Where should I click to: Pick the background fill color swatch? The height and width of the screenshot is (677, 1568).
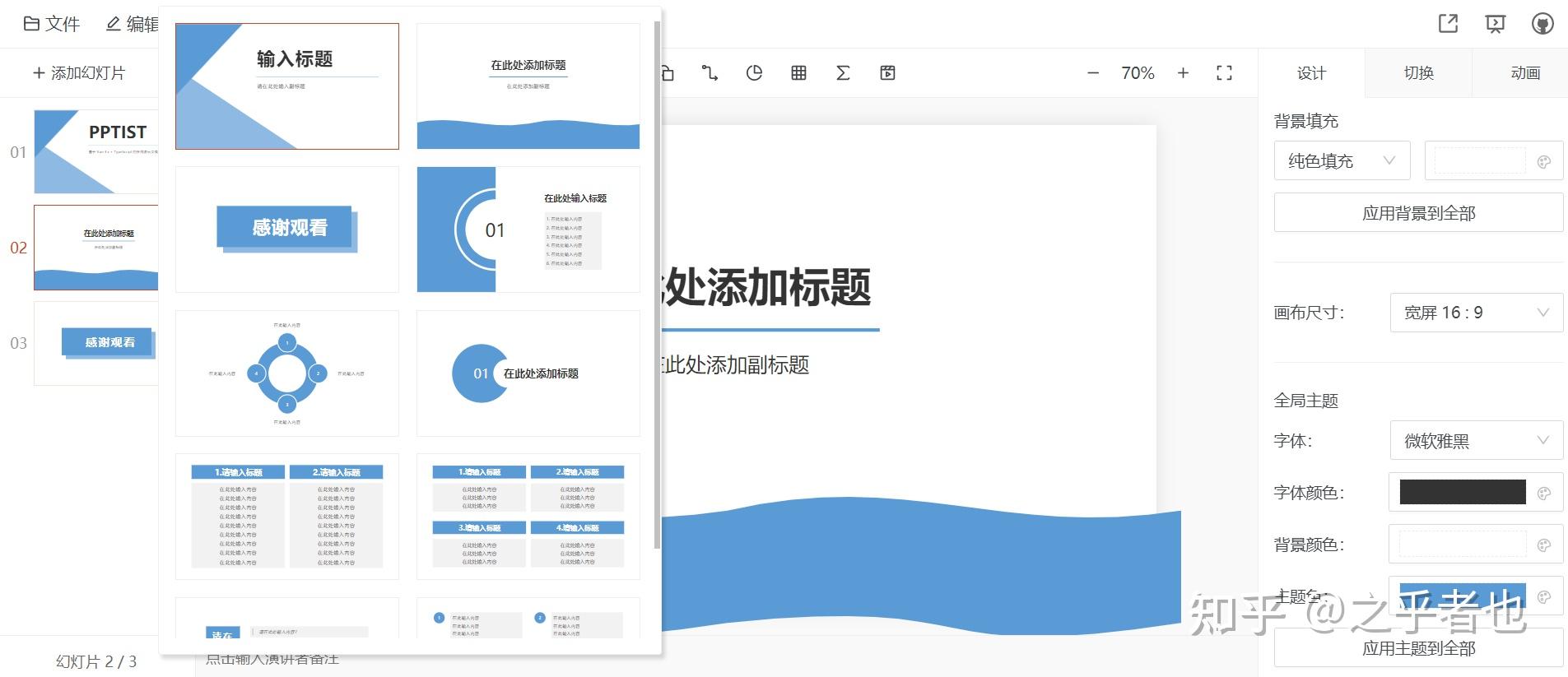tap(1480, 161)
